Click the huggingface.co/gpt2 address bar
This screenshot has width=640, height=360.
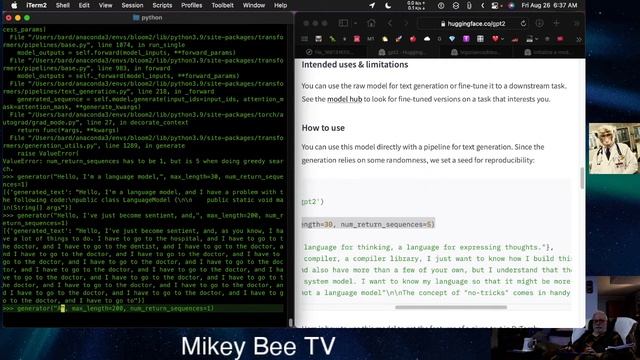473,24
